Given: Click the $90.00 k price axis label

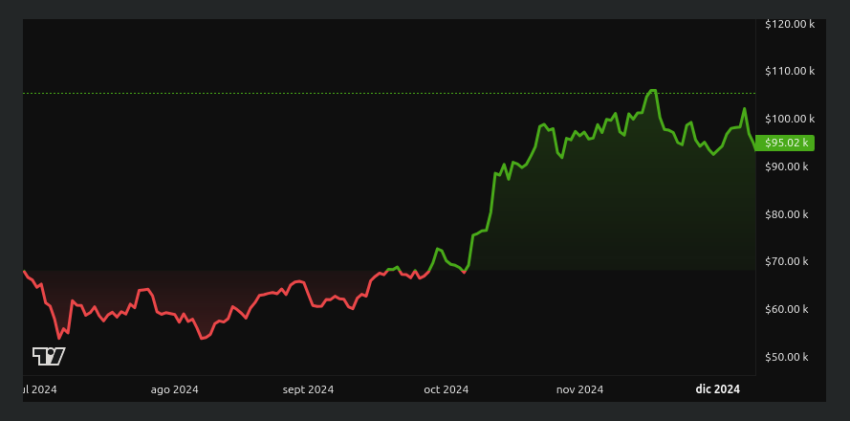Looking at the screenshot, I should 786,166.
